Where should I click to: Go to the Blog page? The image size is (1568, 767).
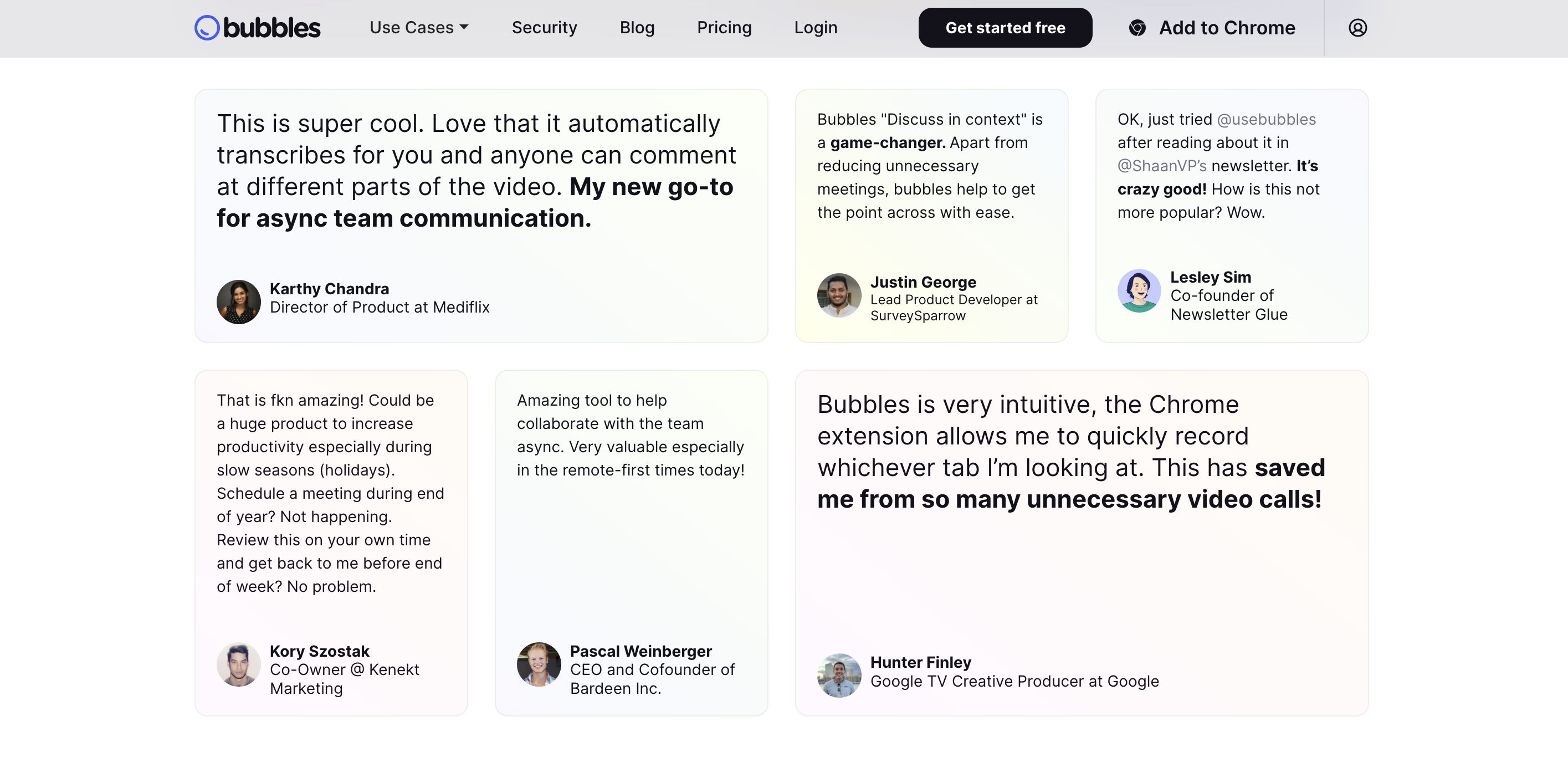[x=637, y=28]
